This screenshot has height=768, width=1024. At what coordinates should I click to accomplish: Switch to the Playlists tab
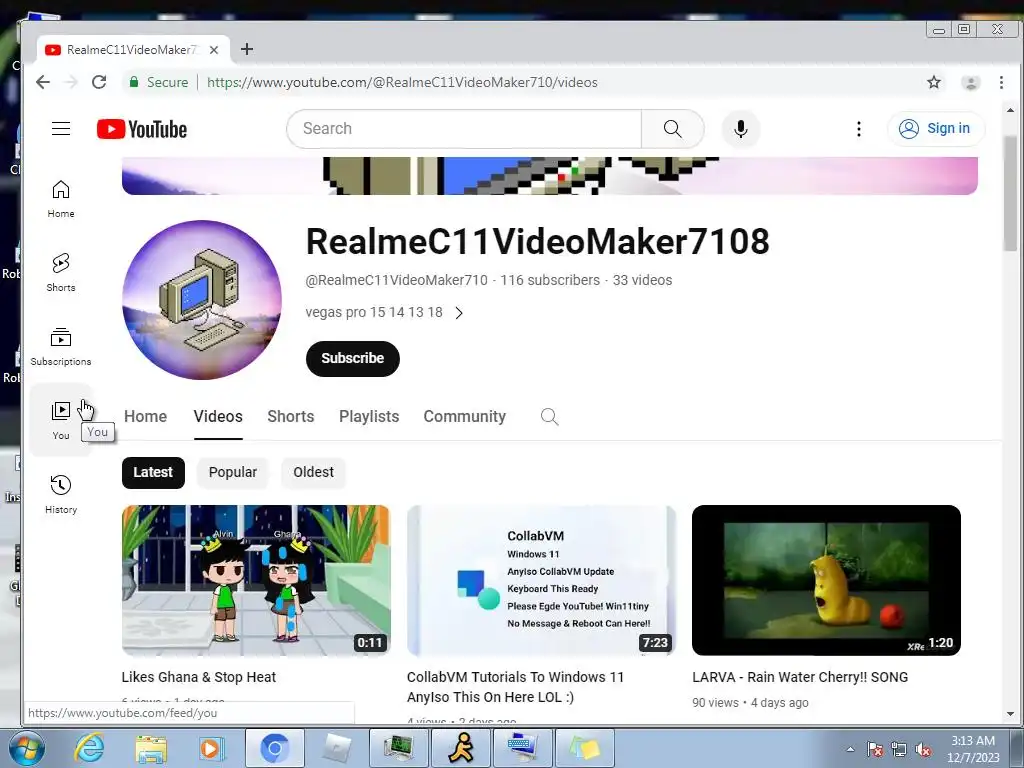(369, 417)
